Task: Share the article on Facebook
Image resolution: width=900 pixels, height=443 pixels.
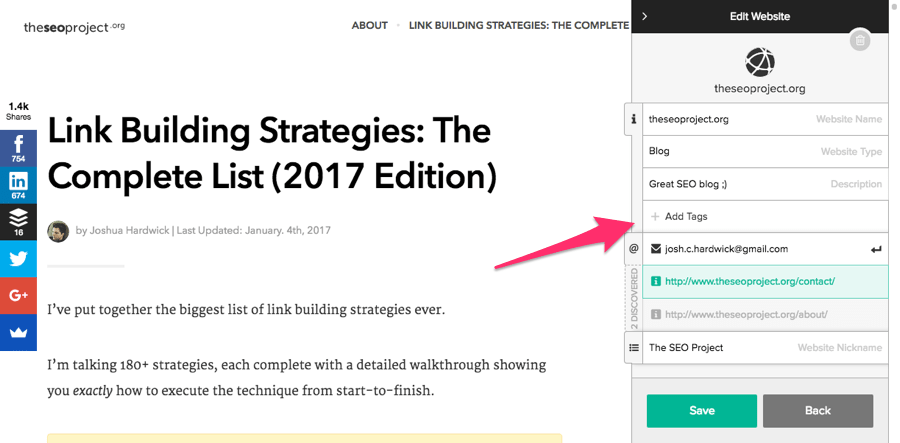Action: [18, 148]
